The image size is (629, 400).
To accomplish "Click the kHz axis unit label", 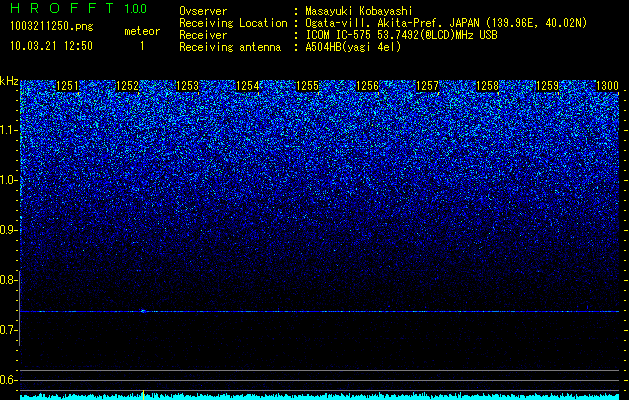I will point(9,81).
